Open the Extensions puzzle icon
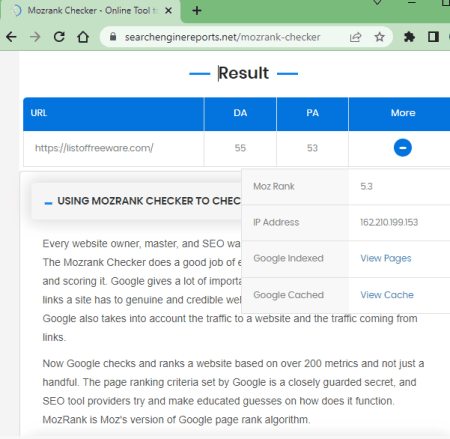Screen dimensions: 450x439 [x=409, y=37]
